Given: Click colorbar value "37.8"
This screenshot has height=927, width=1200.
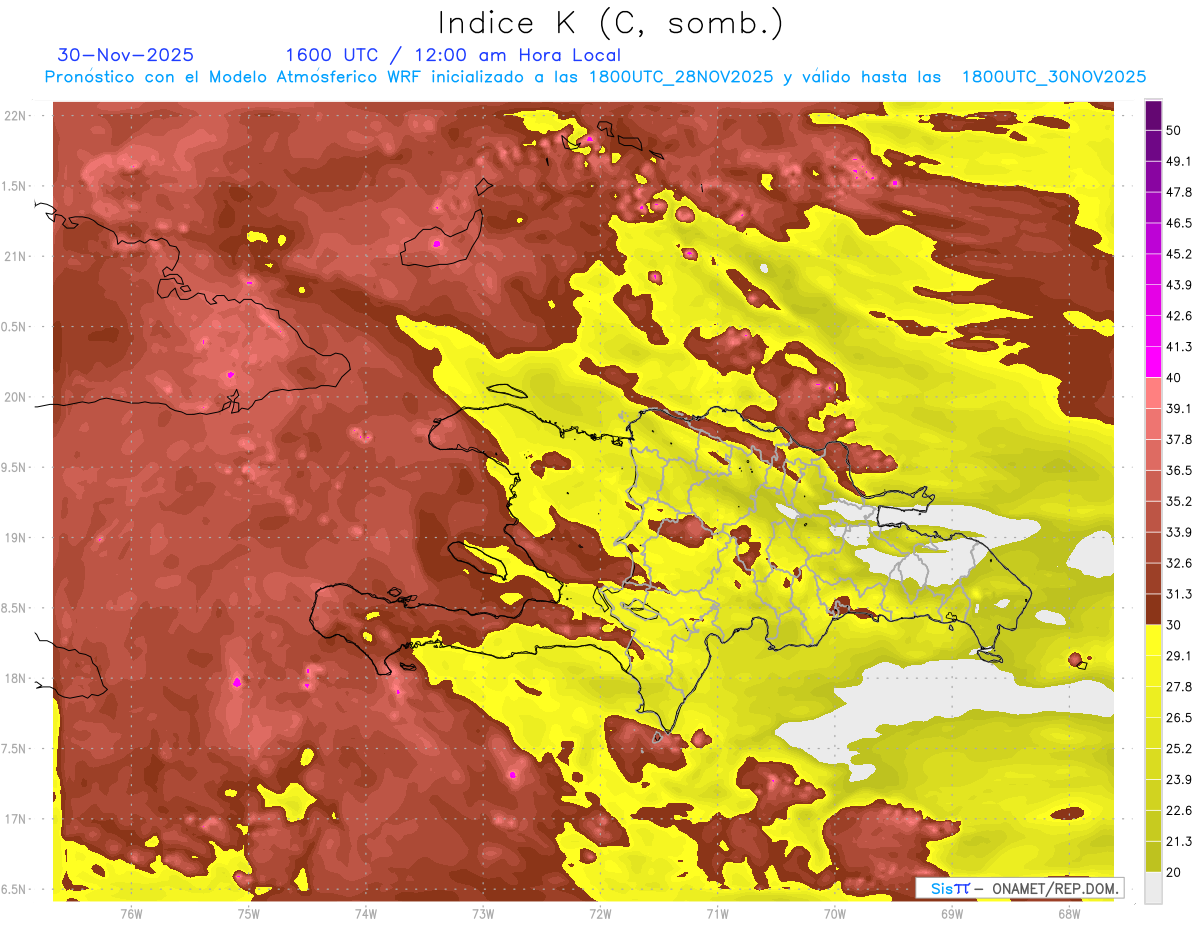Looking at the screenshot, I should tap(1178, 439).
